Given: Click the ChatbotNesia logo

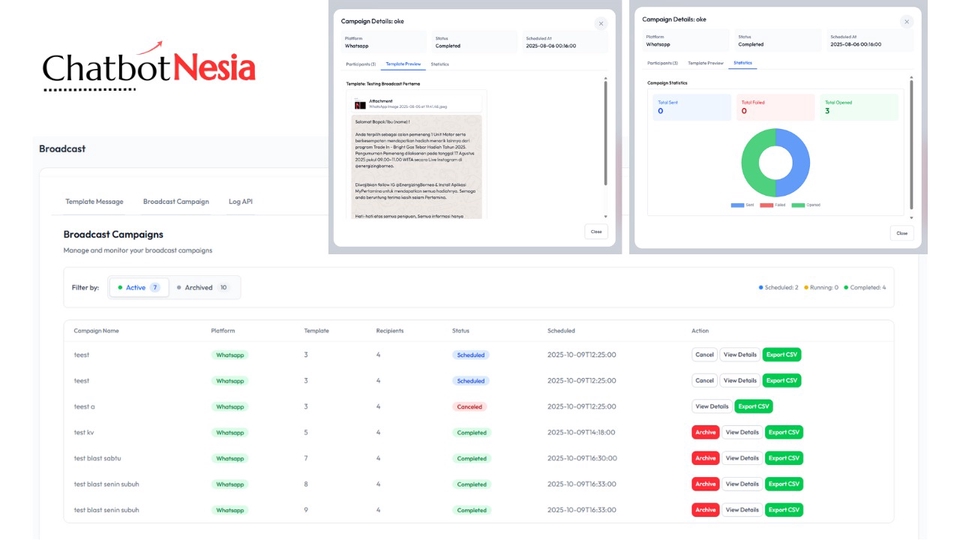Looking at the screenshot, I should (148, 67).
